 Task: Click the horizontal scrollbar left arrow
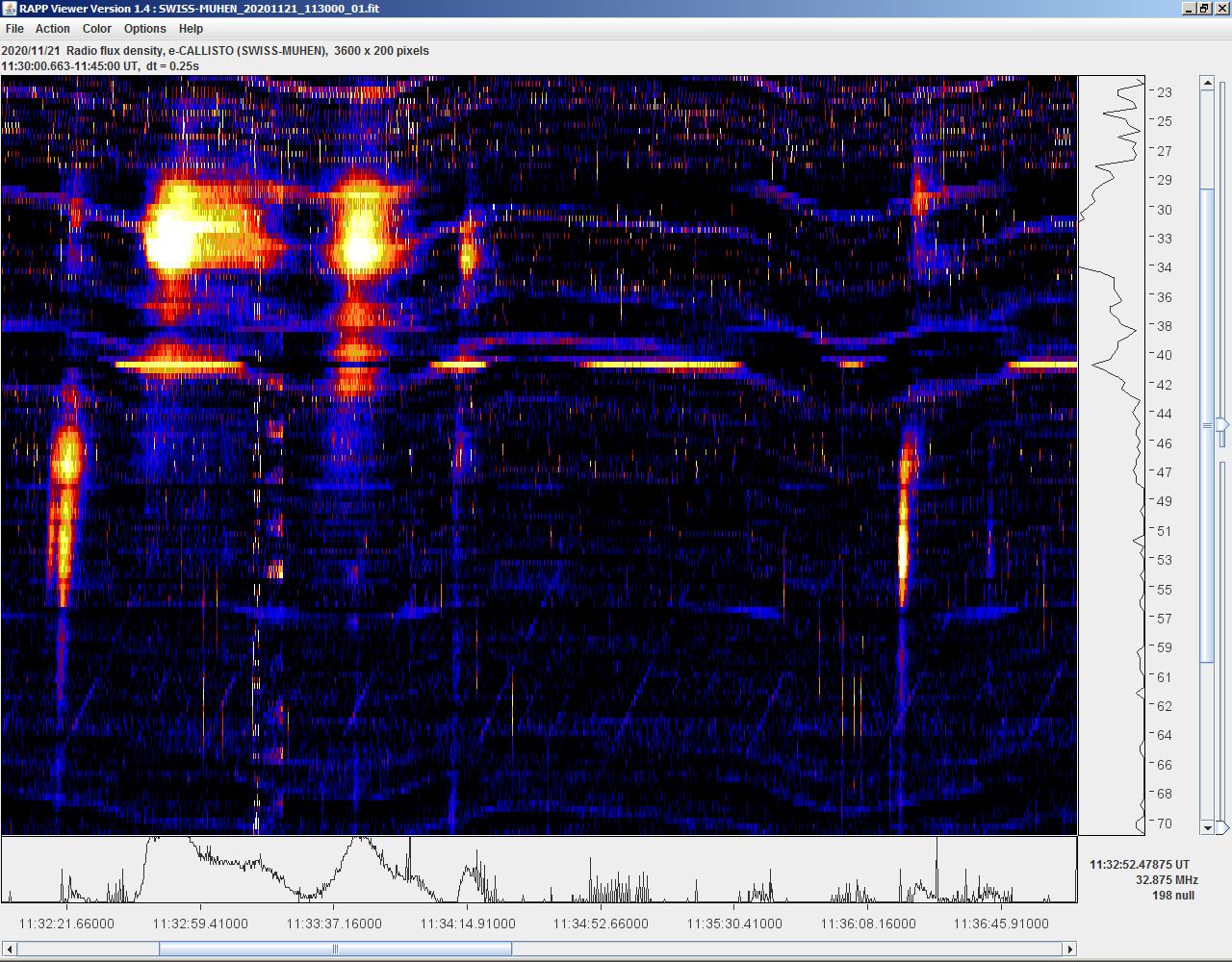click(9, 949)
